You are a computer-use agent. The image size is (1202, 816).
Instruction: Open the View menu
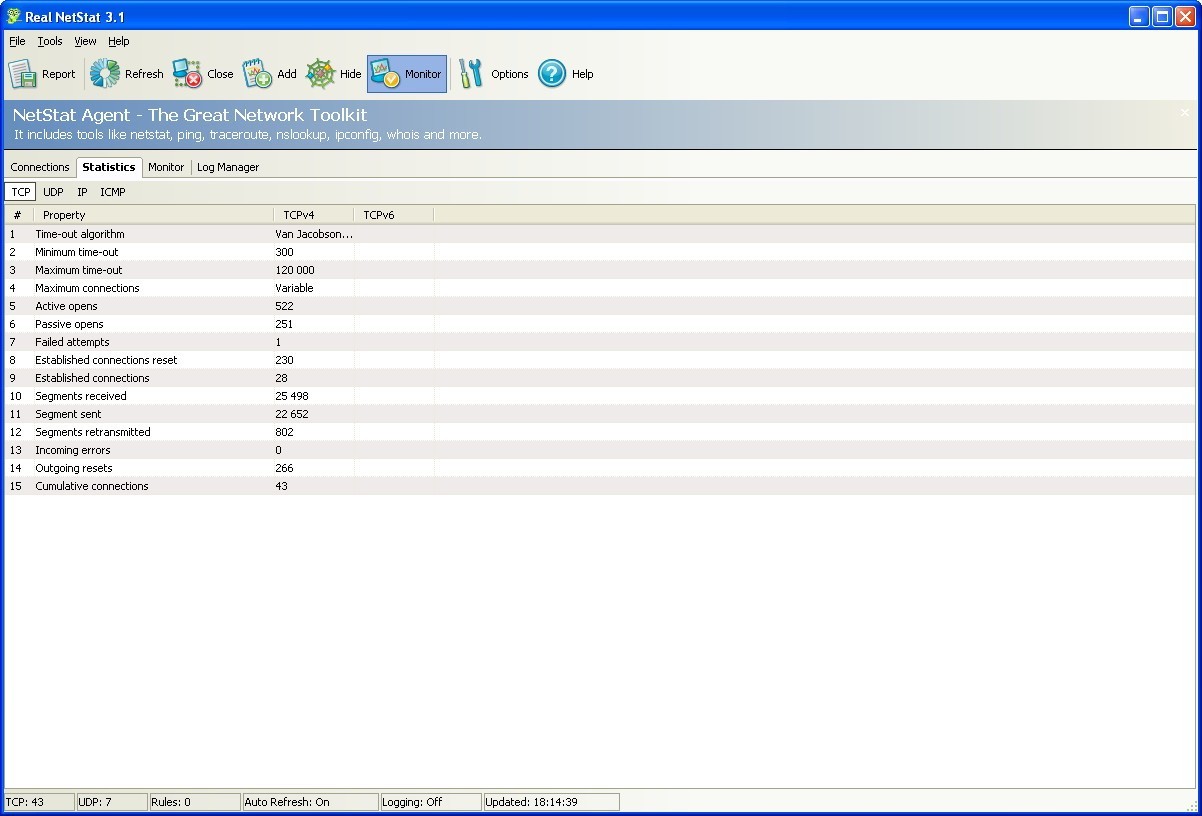85,41
